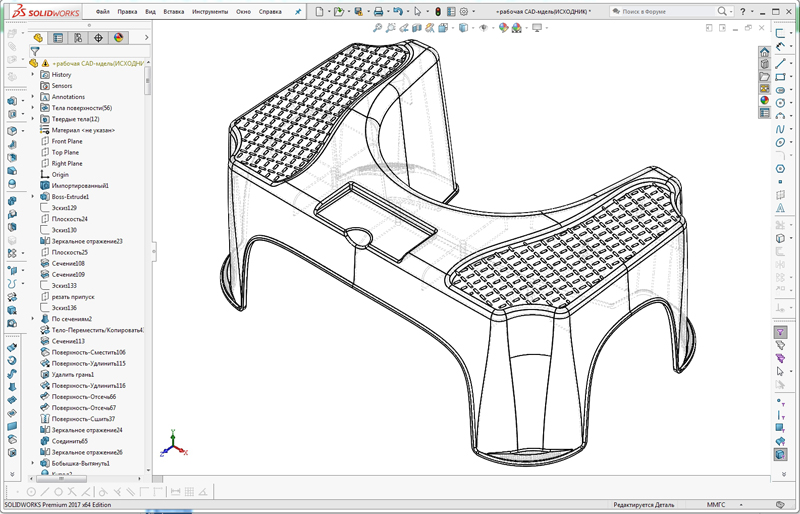Open dropdown arrow next to Options gear
The width and height of the screenshot is (800, 514).
click(473, 11)
